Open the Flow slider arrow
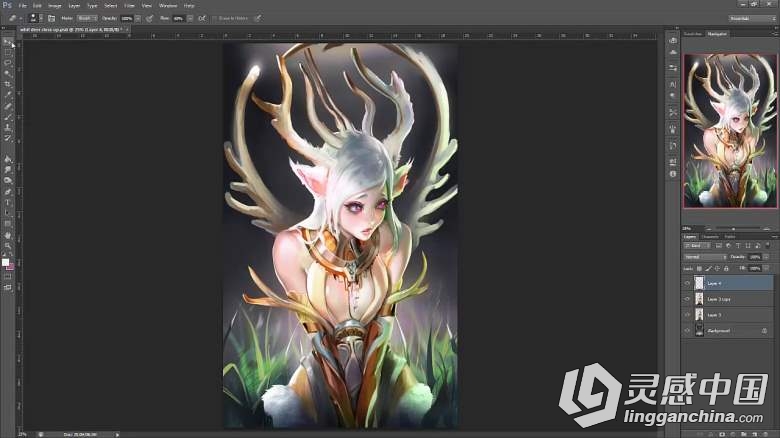Image resolution: width=780 pixels, height=438 pixels. coord(190,18)
